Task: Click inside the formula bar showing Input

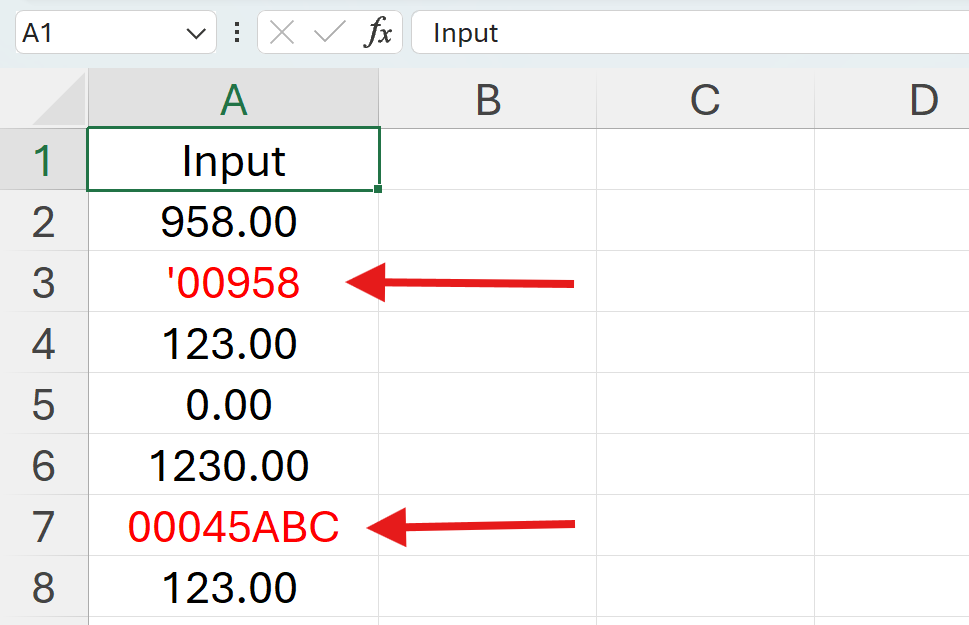Action: pos(690,33)
